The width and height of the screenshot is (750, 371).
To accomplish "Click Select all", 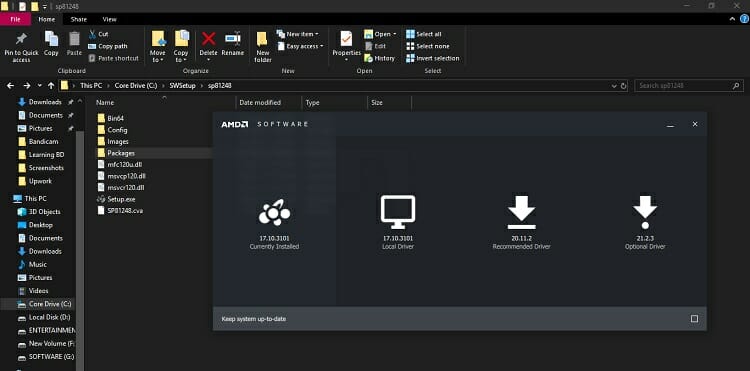I will [x=424, y=34].
